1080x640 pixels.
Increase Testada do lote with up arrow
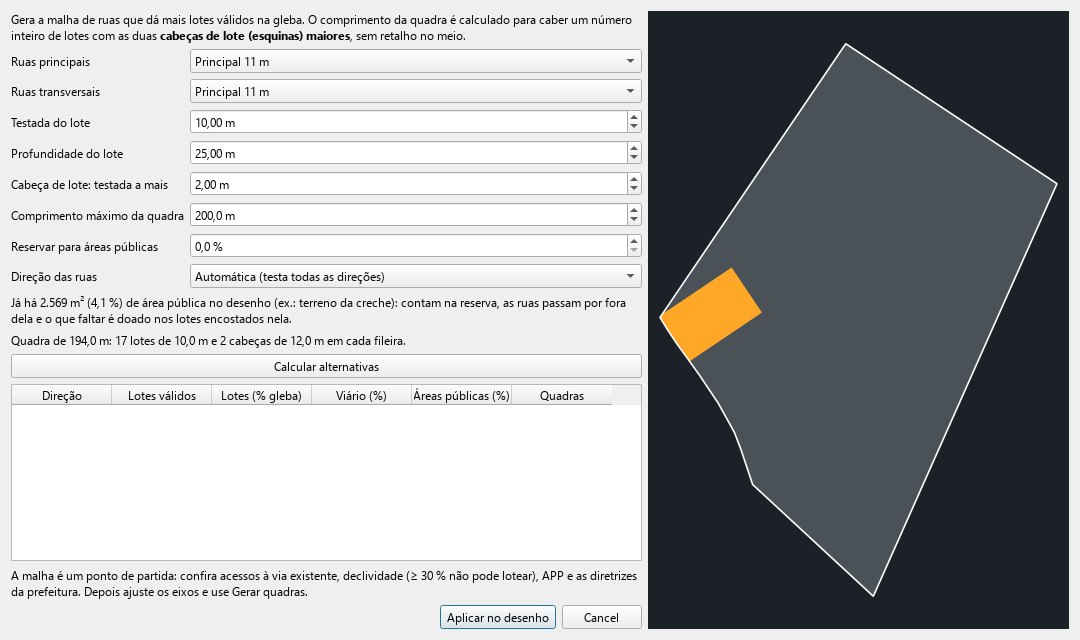tap(634, 117)
